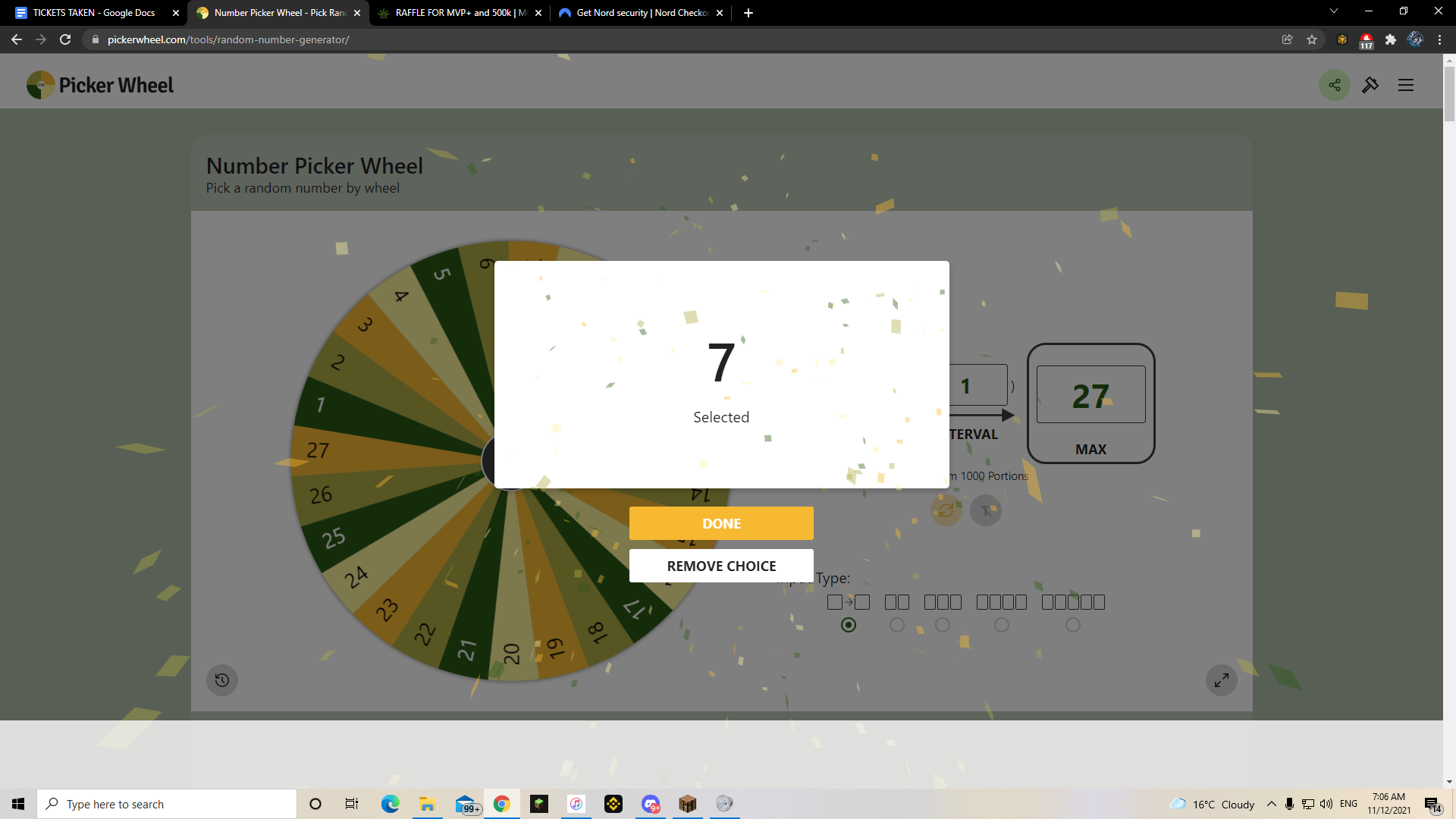
Task: Click REMOVE CHOICE button
Action: (x=721, y=566)
